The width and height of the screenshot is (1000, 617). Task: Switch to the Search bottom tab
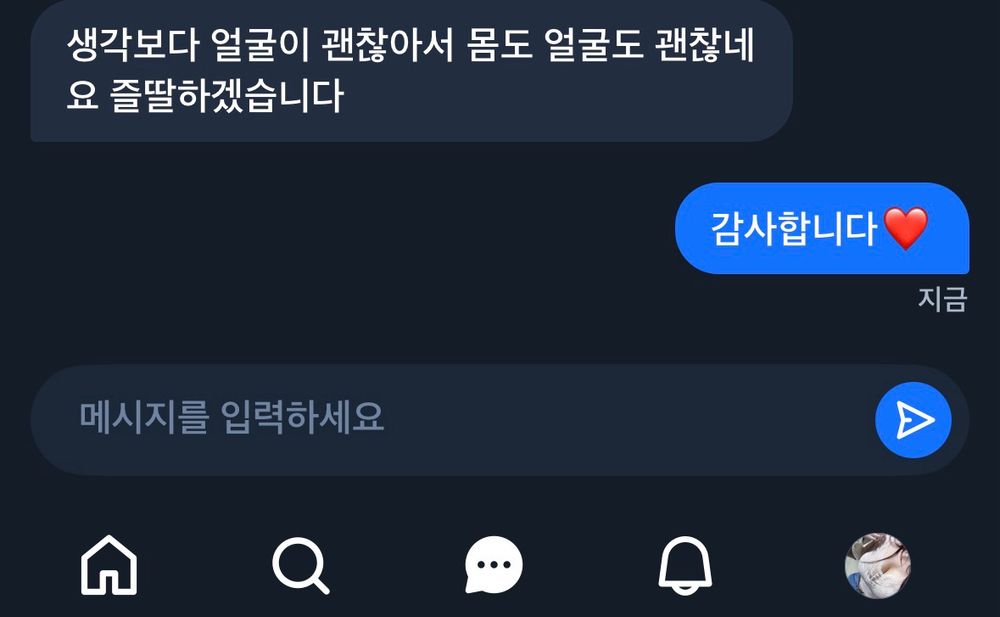coord(300,565)
